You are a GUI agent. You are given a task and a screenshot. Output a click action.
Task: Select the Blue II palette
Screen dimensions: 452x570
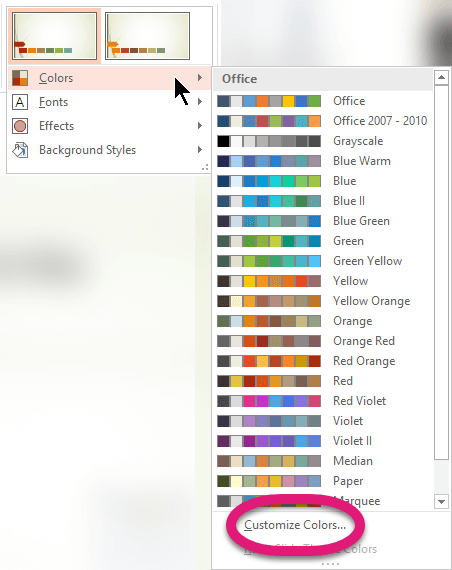(x=323, y=201)
